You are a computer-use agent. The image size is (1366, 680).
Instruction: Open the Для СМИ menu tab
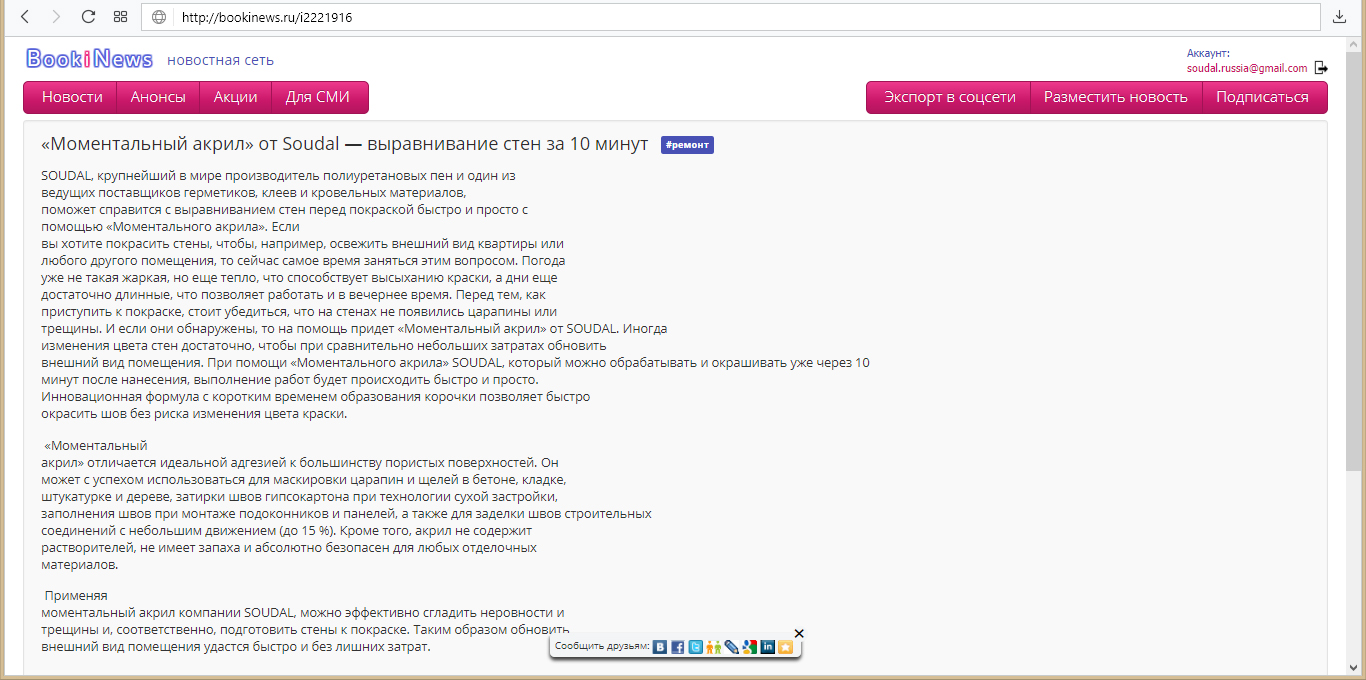tap(318, 97)
